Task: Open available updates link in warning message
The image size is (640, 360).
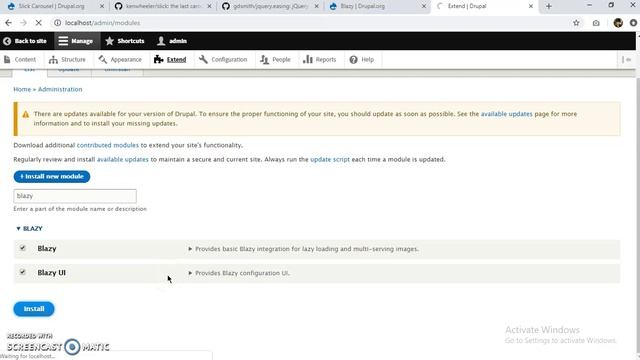Action: point(507,114)
